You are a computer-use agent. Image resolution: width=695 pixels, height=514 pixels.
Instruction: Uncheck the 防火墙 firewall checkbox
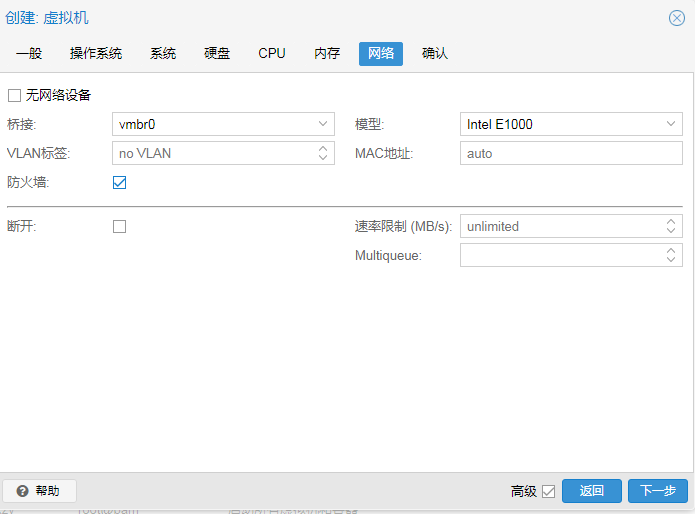(120, 183)
